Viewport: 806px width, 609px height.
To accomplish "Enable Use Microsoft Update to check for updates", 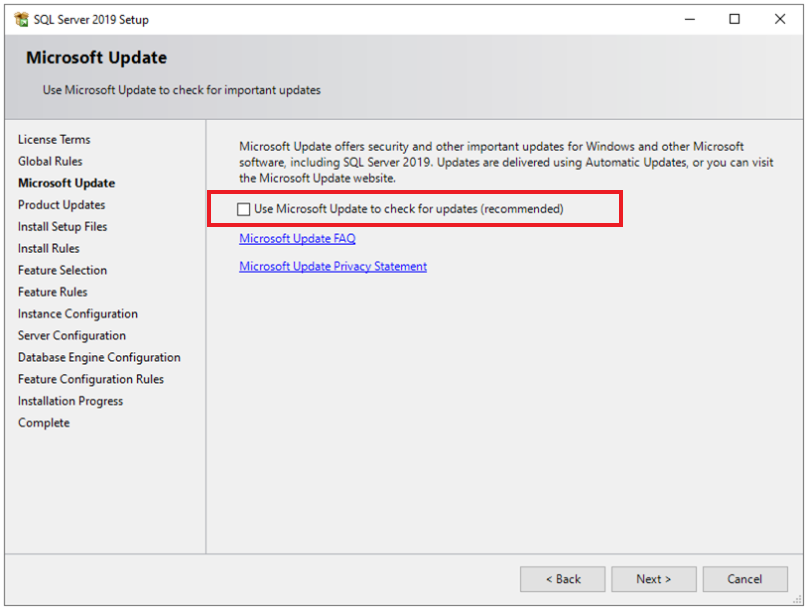I will tap(243, 208).
